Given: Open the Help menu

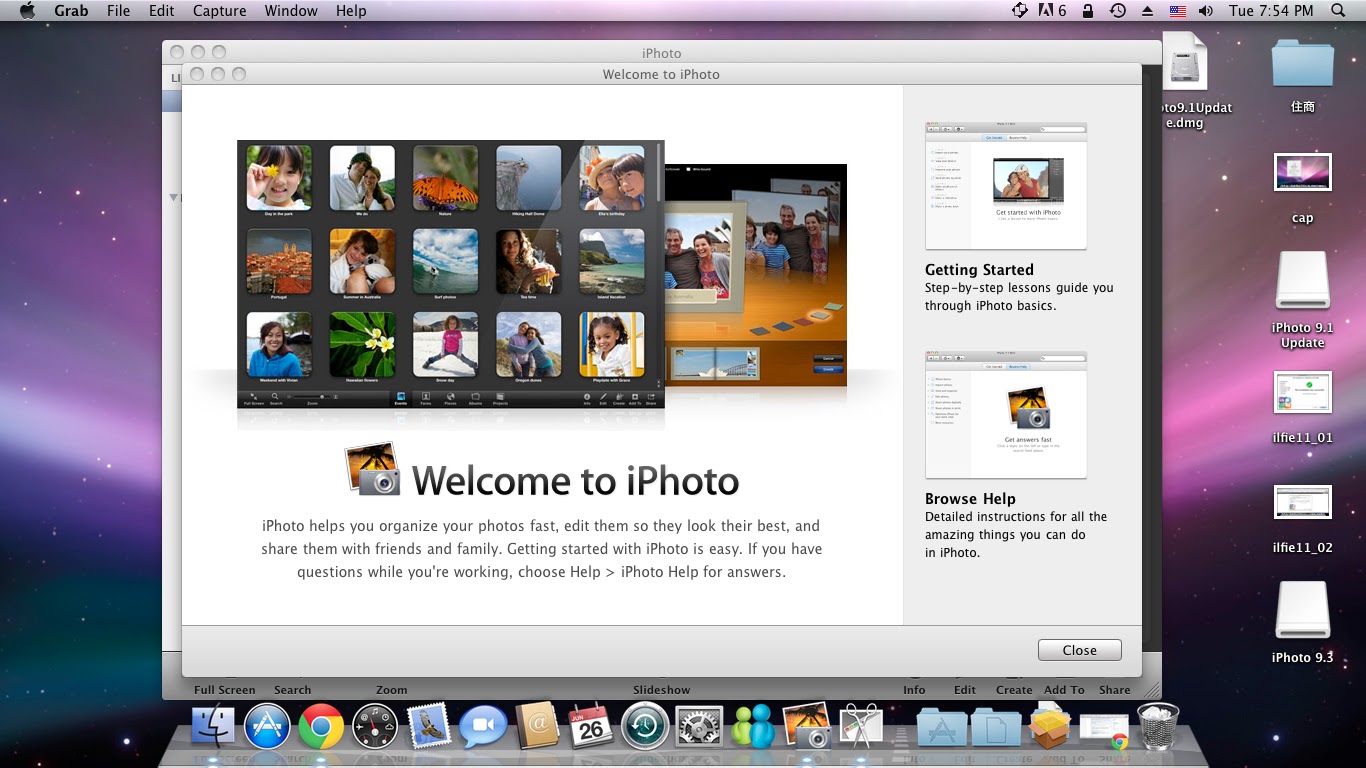Looking at the screenshot, I should [351, 11].
